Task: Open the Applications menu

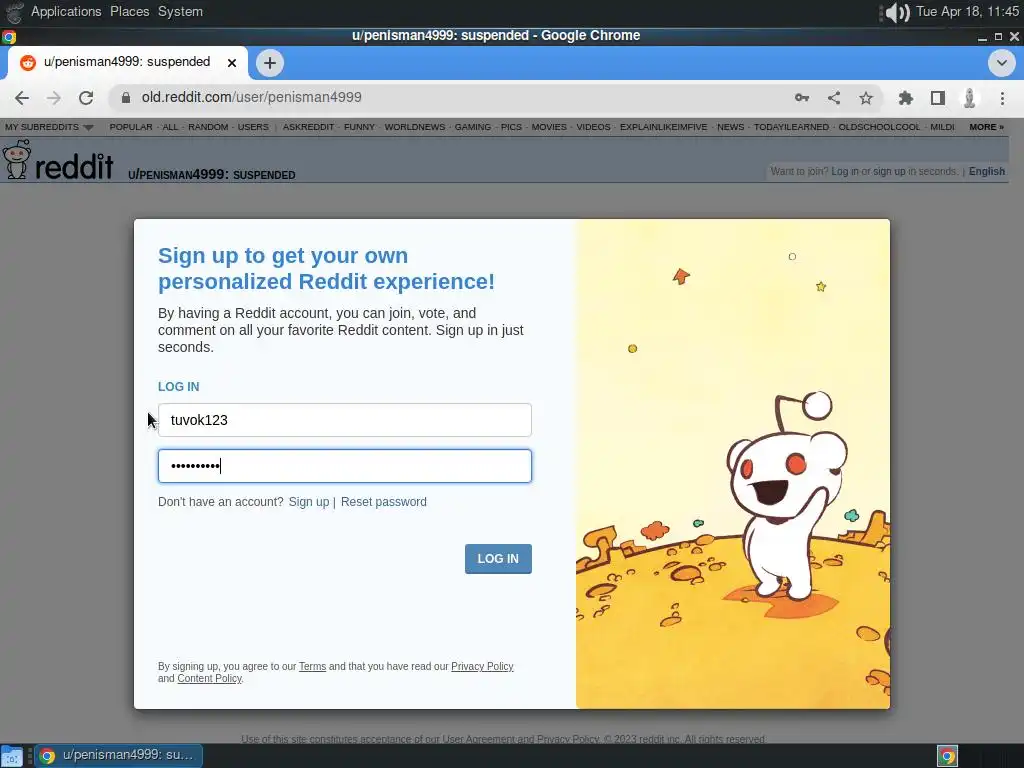Action: coord(66,12)
